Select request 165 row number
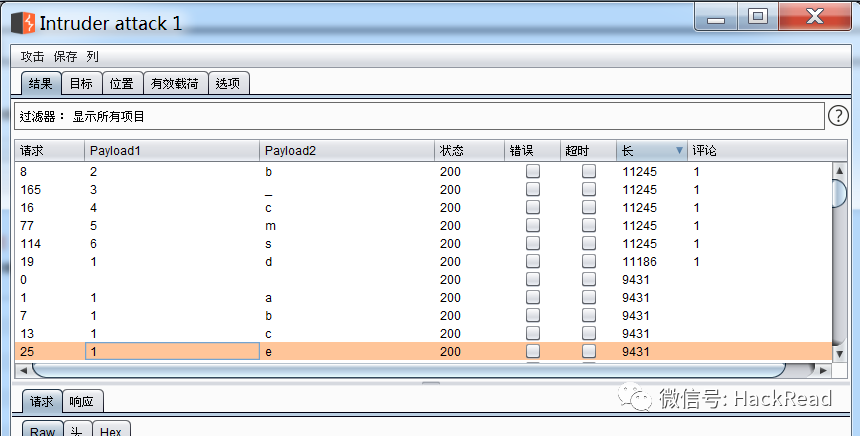 (x=31, y=190)
